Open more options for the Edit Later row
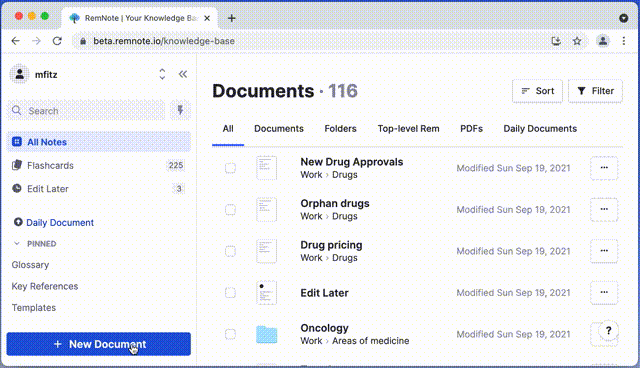Screen dimensions: 640x368 tap(604, 293)
